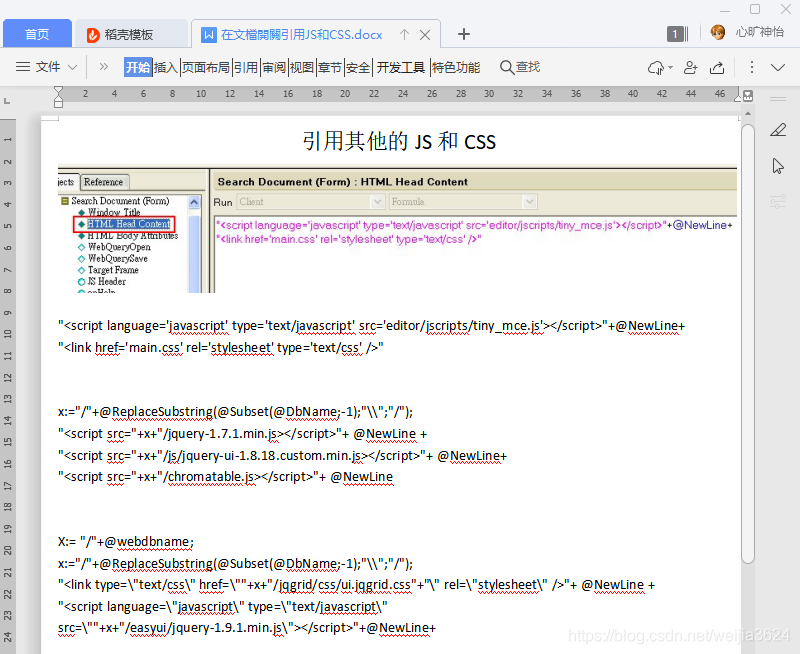Open the more options vertical dots
This screenshot has height=654, width=800.
(752, 67)
